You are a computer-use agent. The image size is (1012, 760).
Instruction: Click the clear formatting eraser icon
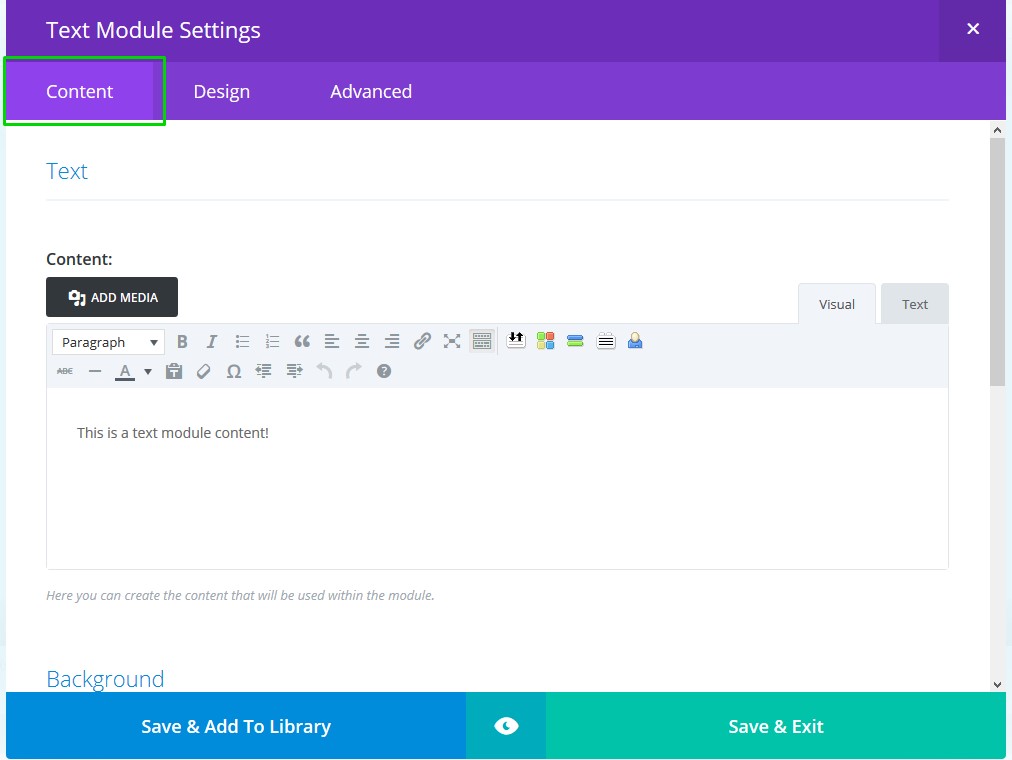click(x=204, y=371)
